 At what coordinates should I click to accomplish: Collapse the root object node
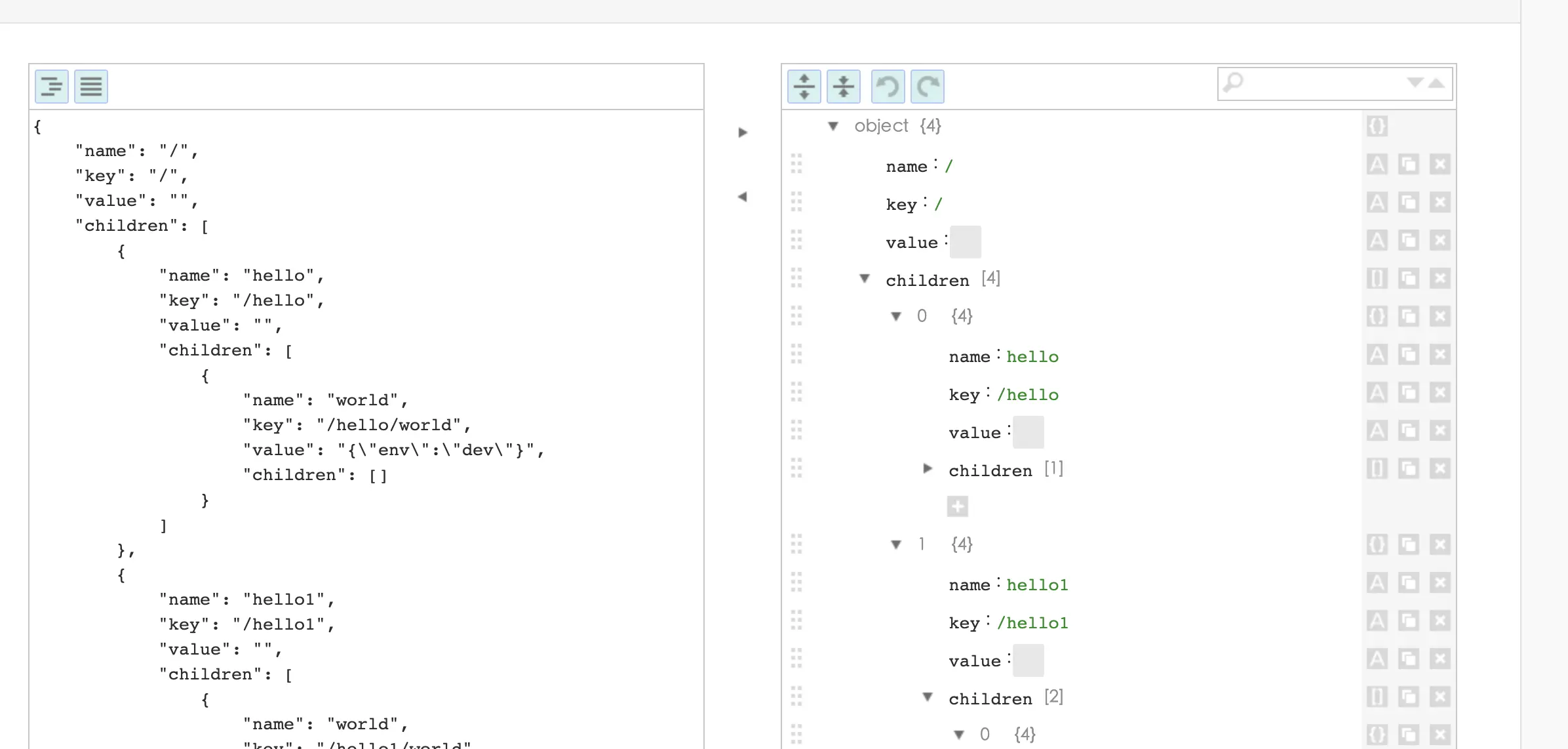click(x=833, y=126)
